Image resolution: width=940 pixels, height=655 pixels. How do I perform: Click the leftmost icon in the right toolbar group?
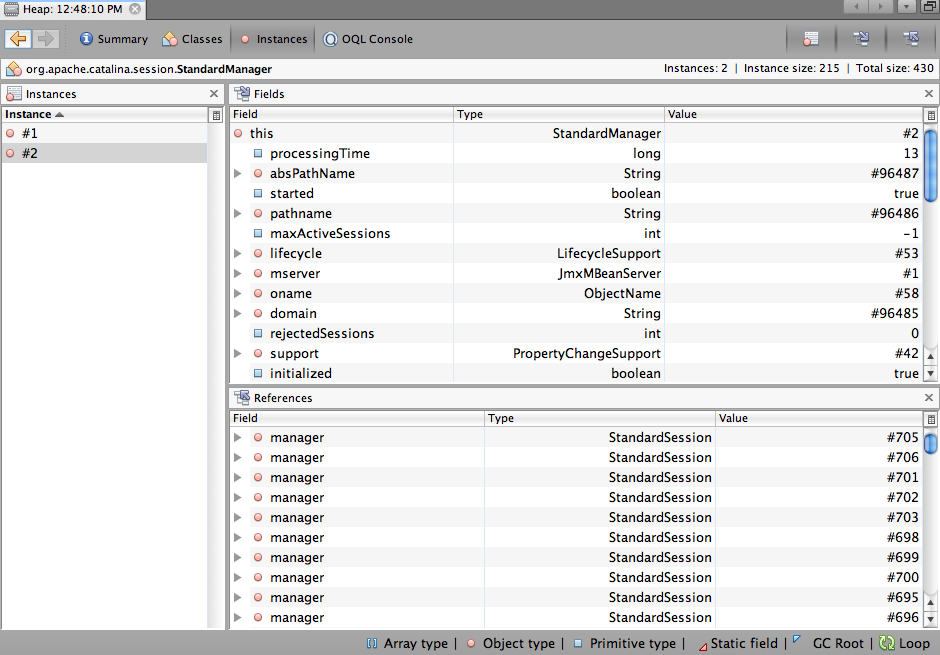(x=811, y=39)
